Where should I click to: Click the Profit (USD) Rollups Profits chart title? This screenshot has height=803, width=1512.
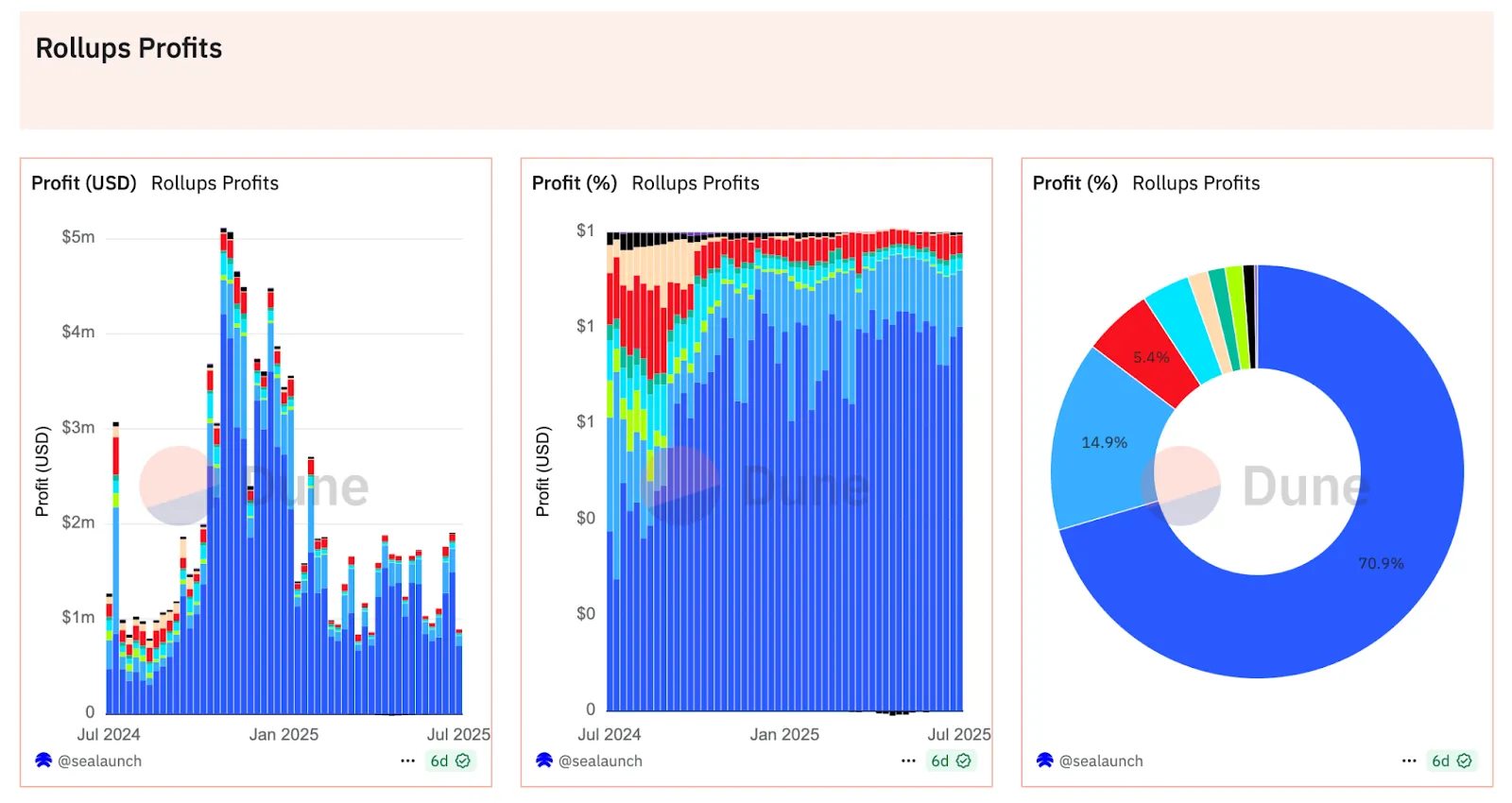click(x=155, y=183)
